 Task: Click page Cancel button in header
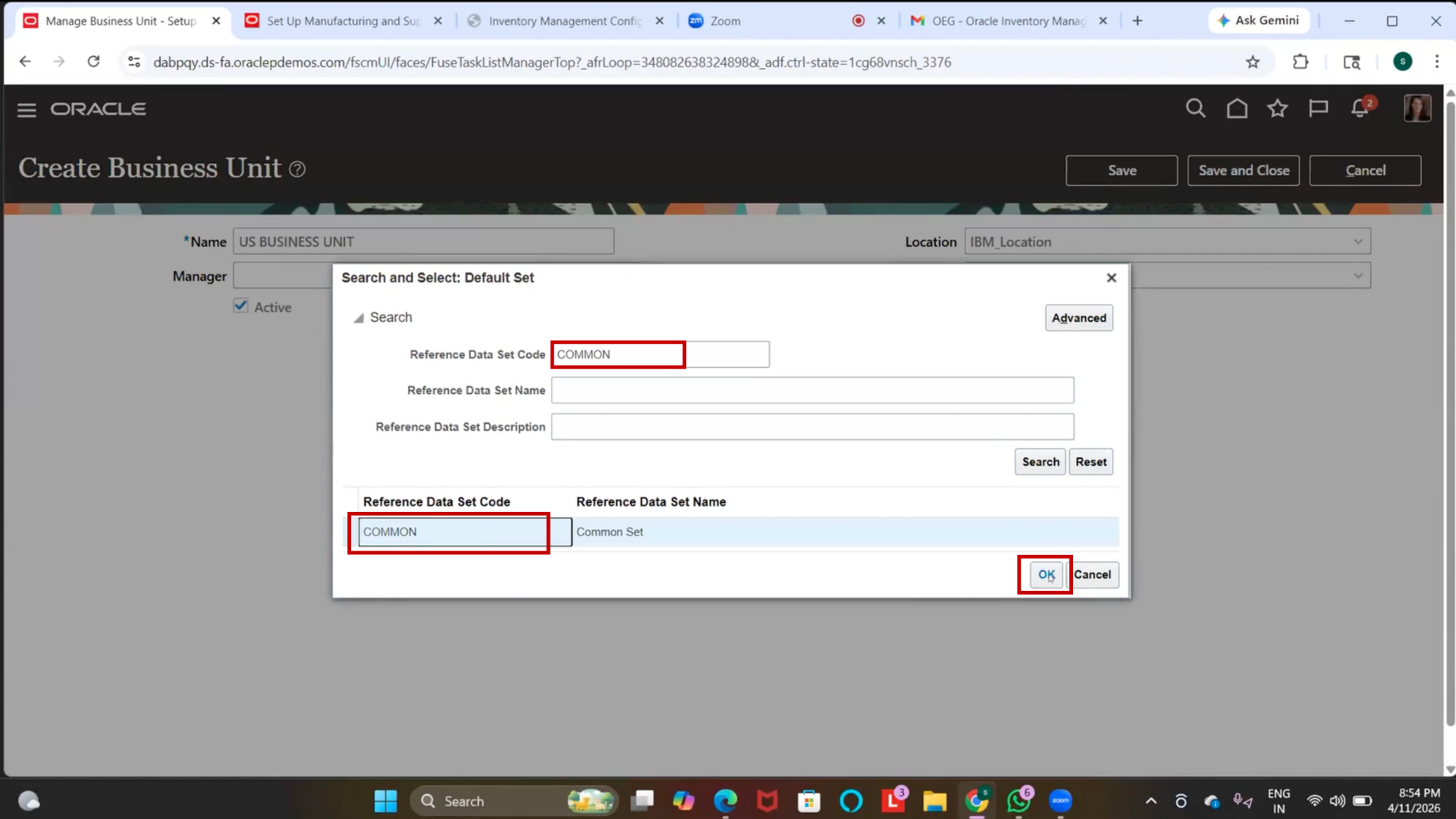pyautogui.click(x=1365, y=171)
